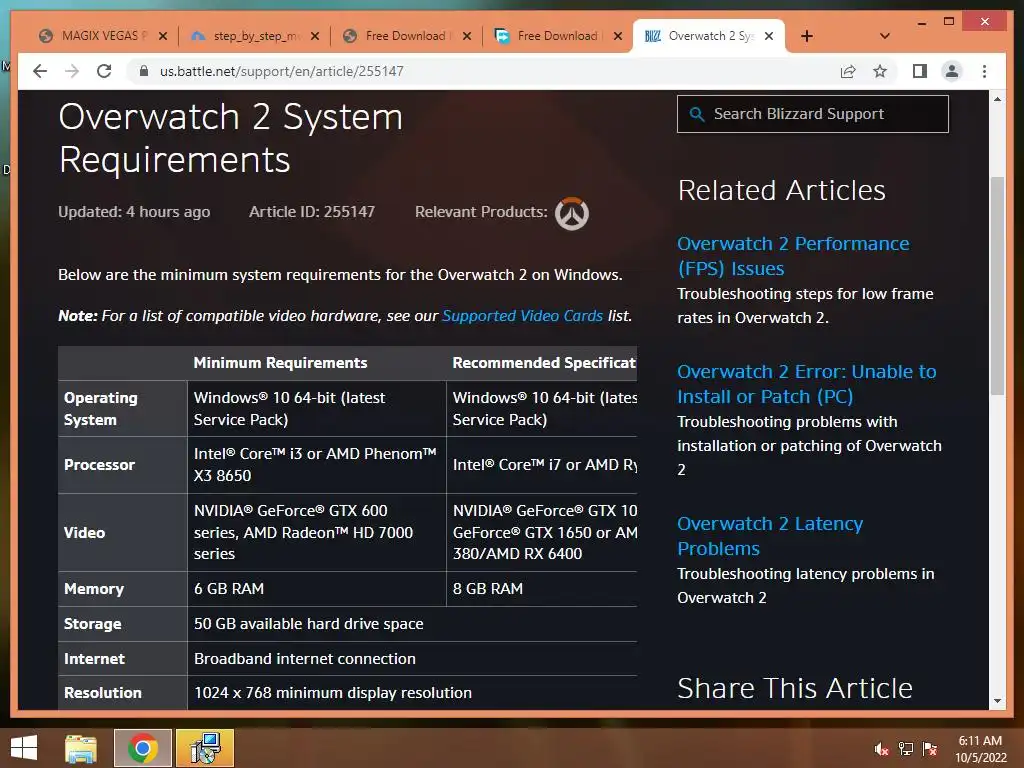The image size is (1024, 768).
Task: Open Overwatch 2 Performance (FPS) Issues
Action: [x=793, y=256]
